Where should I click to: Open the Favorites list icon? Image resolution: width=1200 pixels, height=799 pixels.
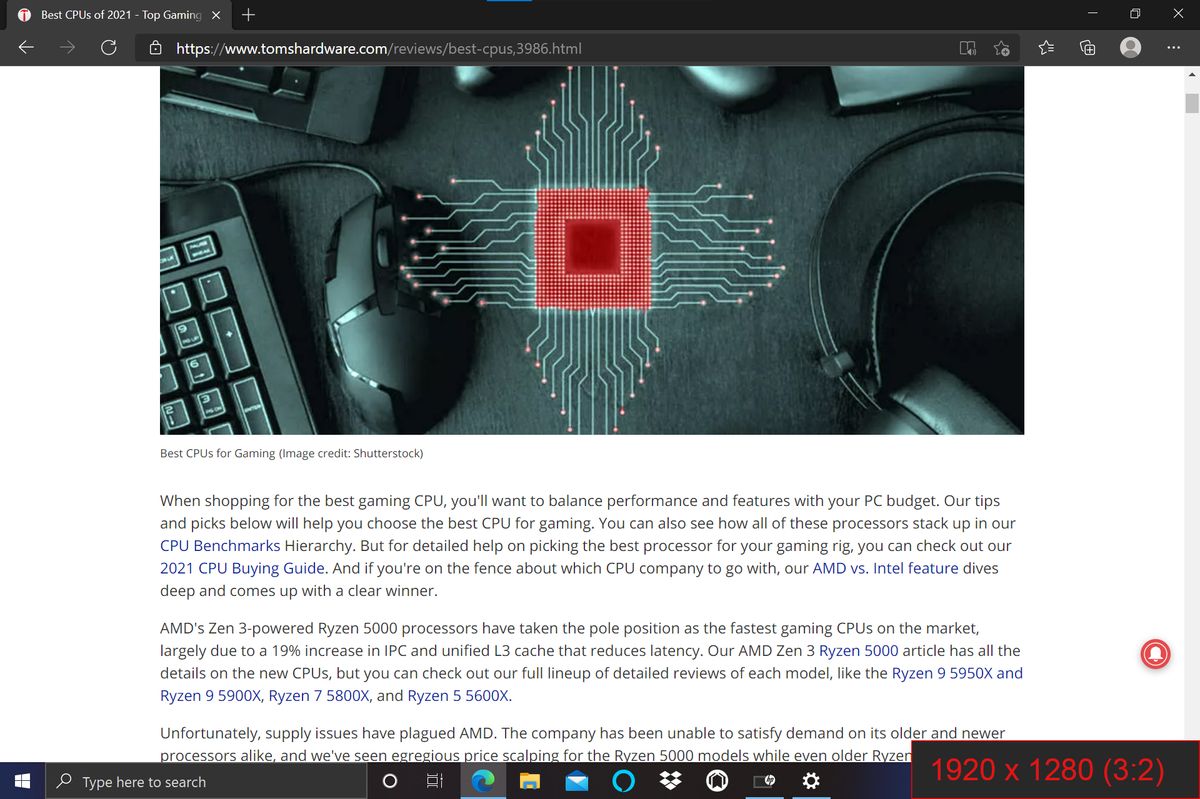coord(1046,48)
